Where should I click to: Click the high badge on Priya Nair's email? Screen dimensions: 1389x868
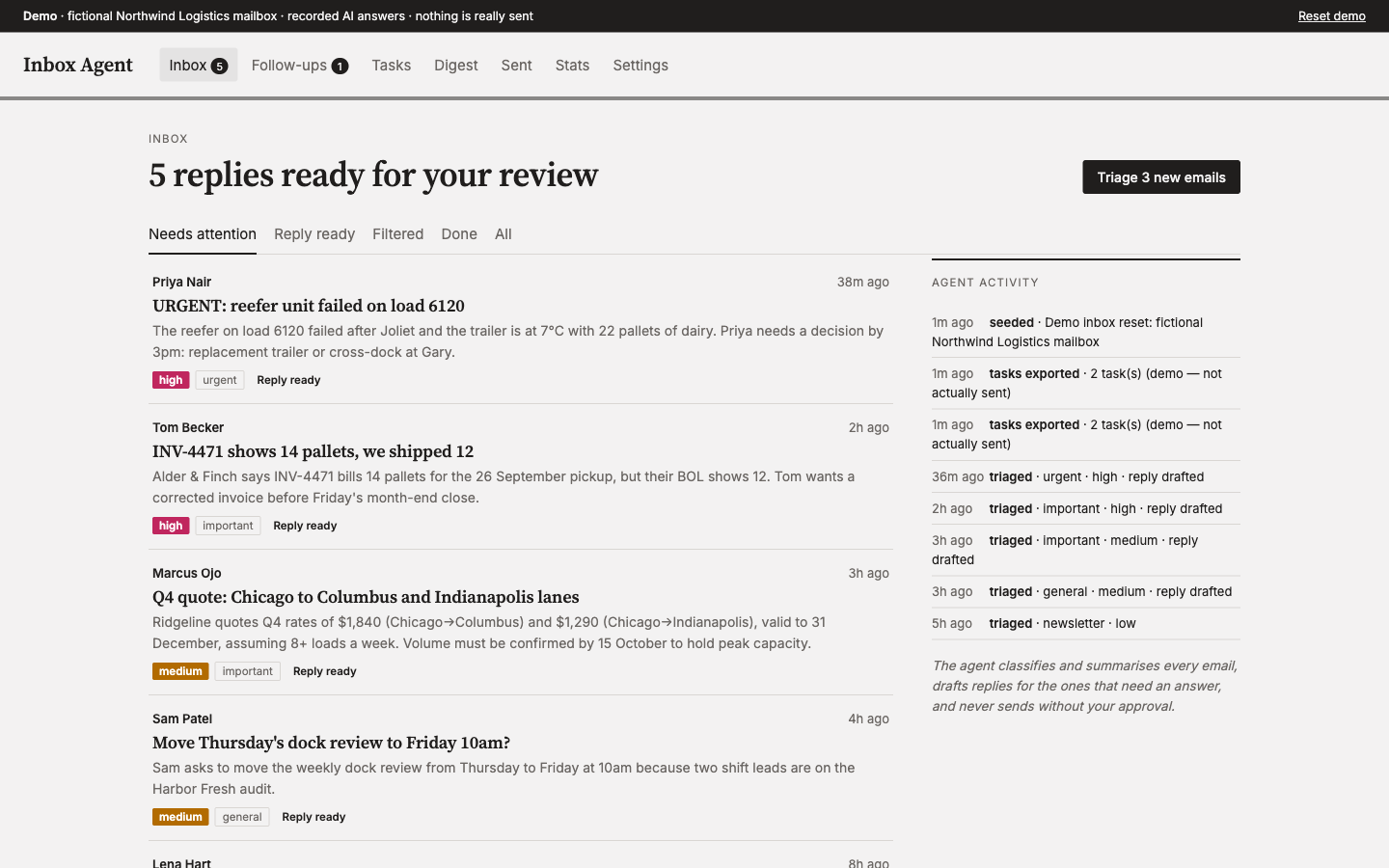(171, 380)
